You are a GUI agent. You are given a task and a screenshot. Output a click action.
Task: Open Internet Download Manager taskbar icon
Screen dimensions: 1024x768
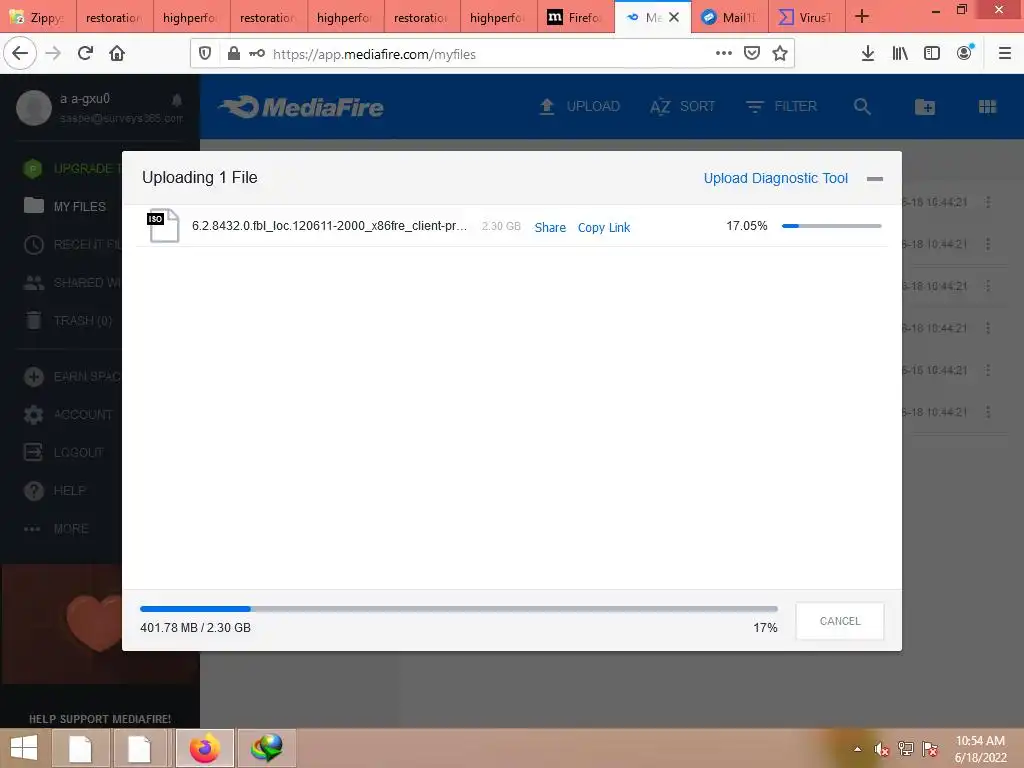pyautogui.click(x=266, y=748)
